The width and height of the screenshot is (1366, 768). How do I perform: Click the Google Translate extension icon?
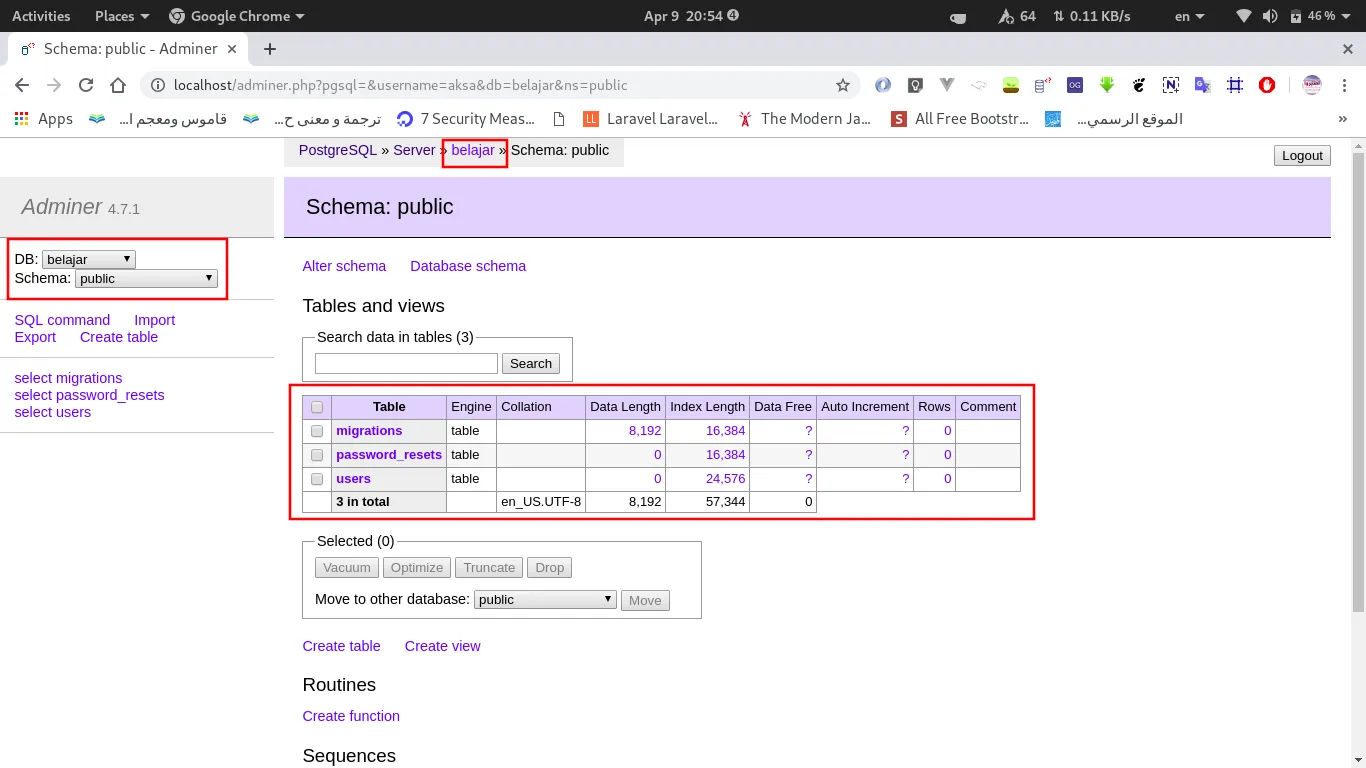1203,85
